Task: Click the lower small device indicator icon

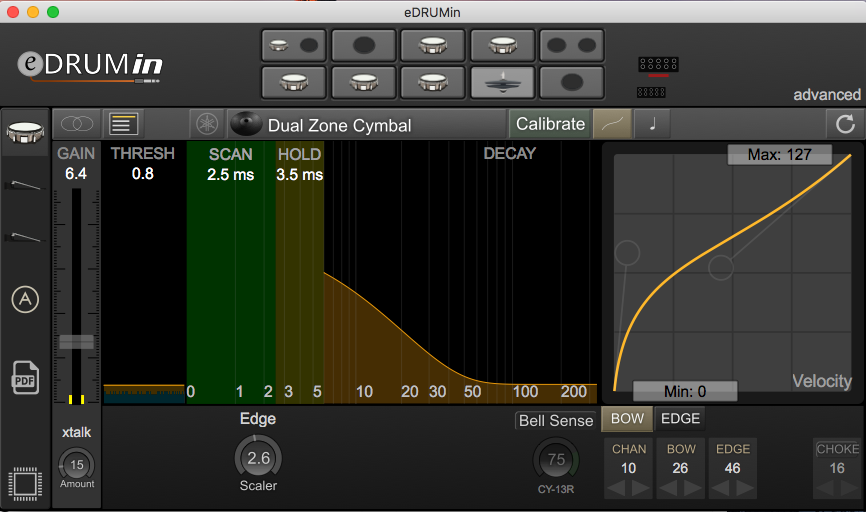Action: click(x=651, y=92)
